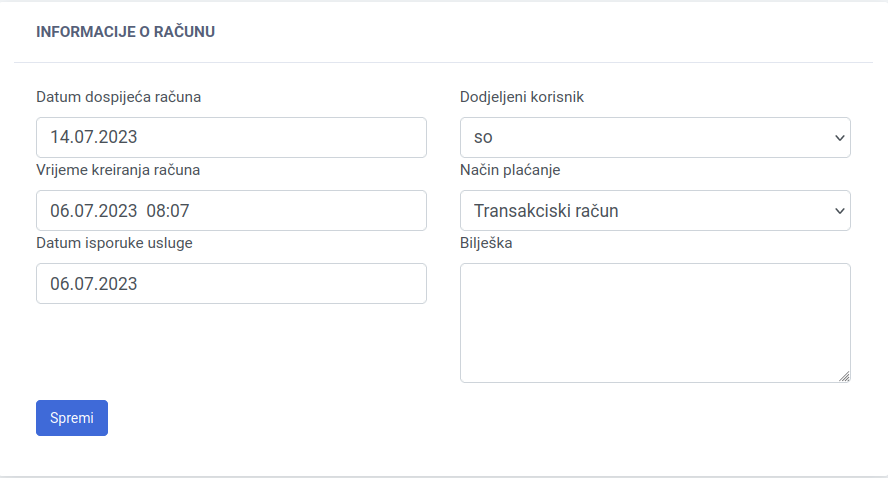Click the chevron arrow on Dodjeljeni korisnik
This screenshot has height=478, width=888.
click(x=839, y=138)
